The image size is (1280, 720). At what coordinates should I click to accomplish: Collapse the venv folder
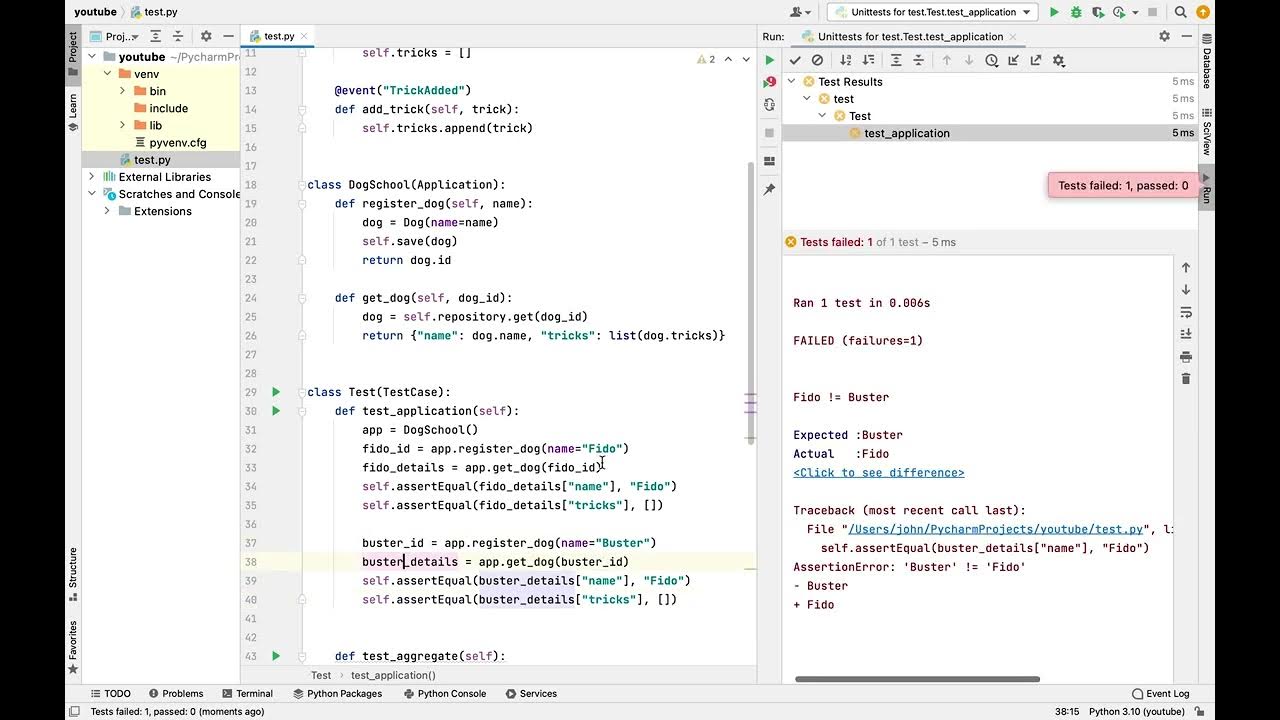[107, 74]
